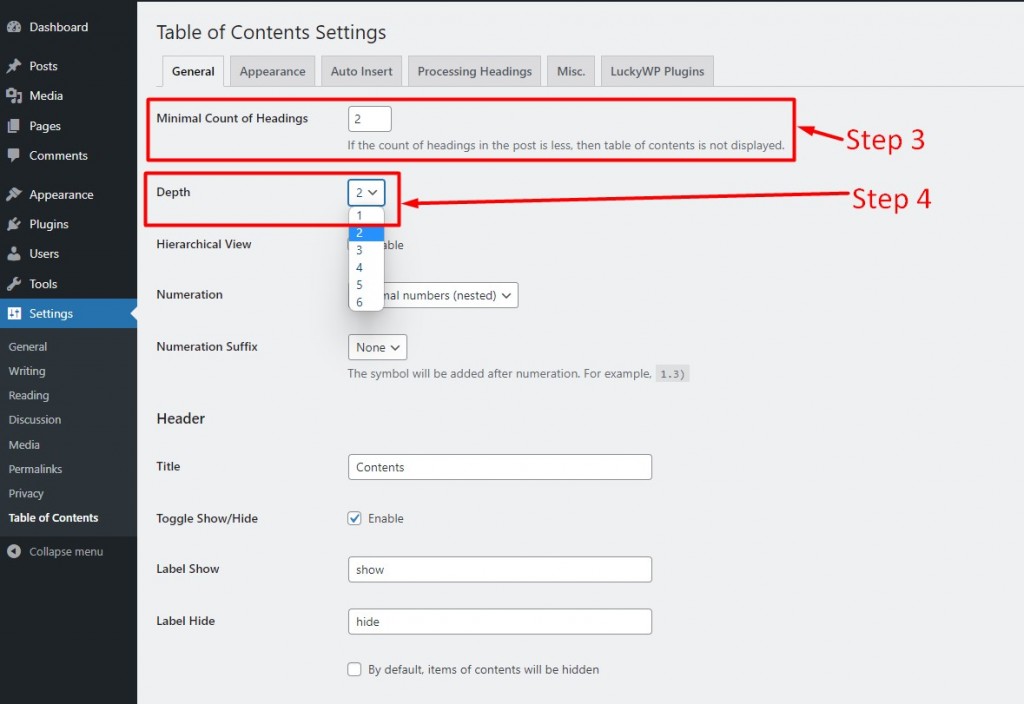Open the Reading settings submenu link
This screenshot has width=1024, height=704.
tap(29, 396)
